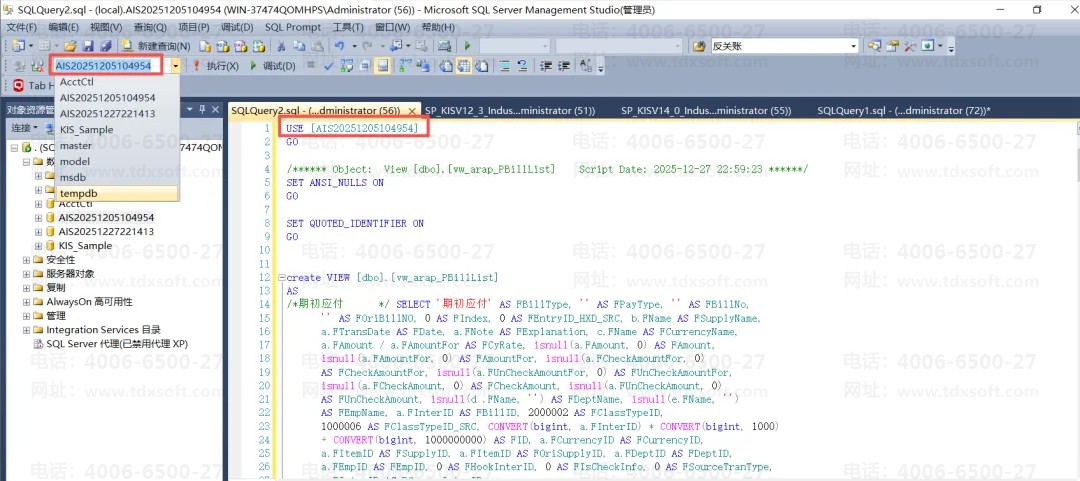Click the Database Engine Query icon

205,45
